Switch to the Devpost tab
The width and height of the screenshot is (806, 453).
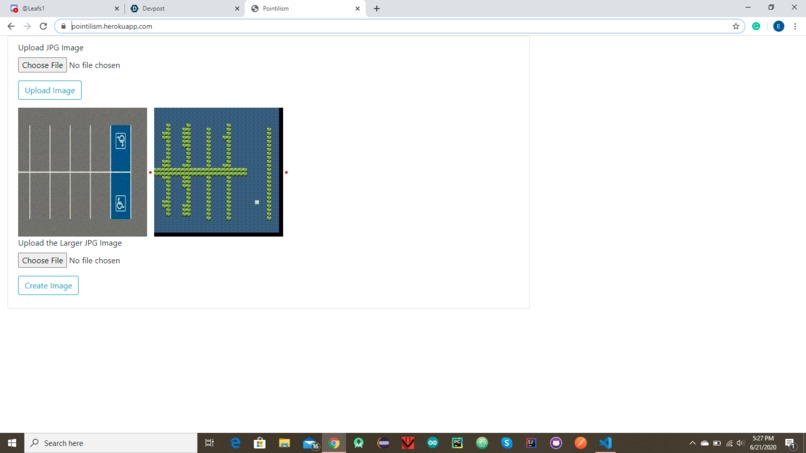coord(182,8)
